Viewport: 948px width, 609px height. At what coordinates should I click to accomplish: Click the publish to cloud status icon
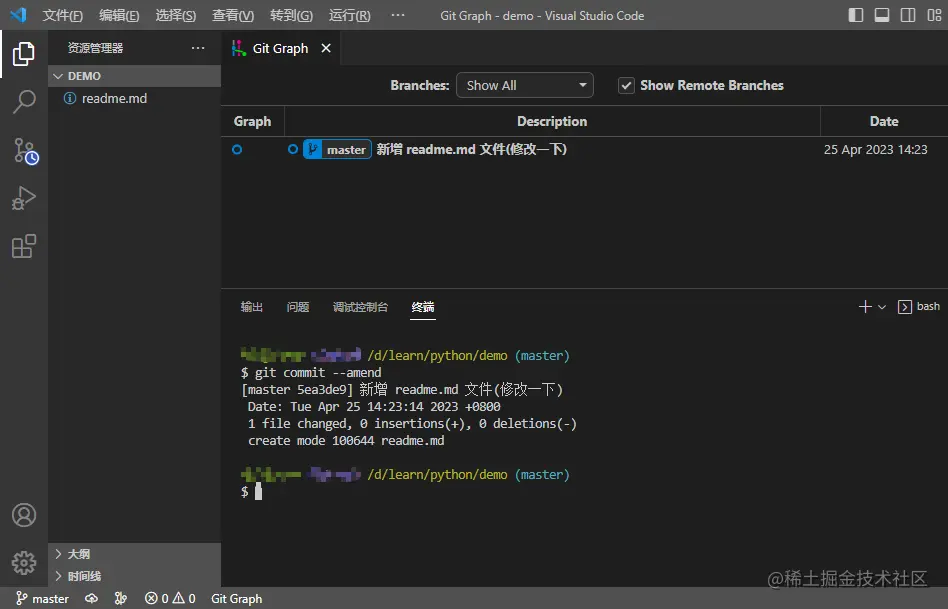pyautogui.click(x=91, y=599)
